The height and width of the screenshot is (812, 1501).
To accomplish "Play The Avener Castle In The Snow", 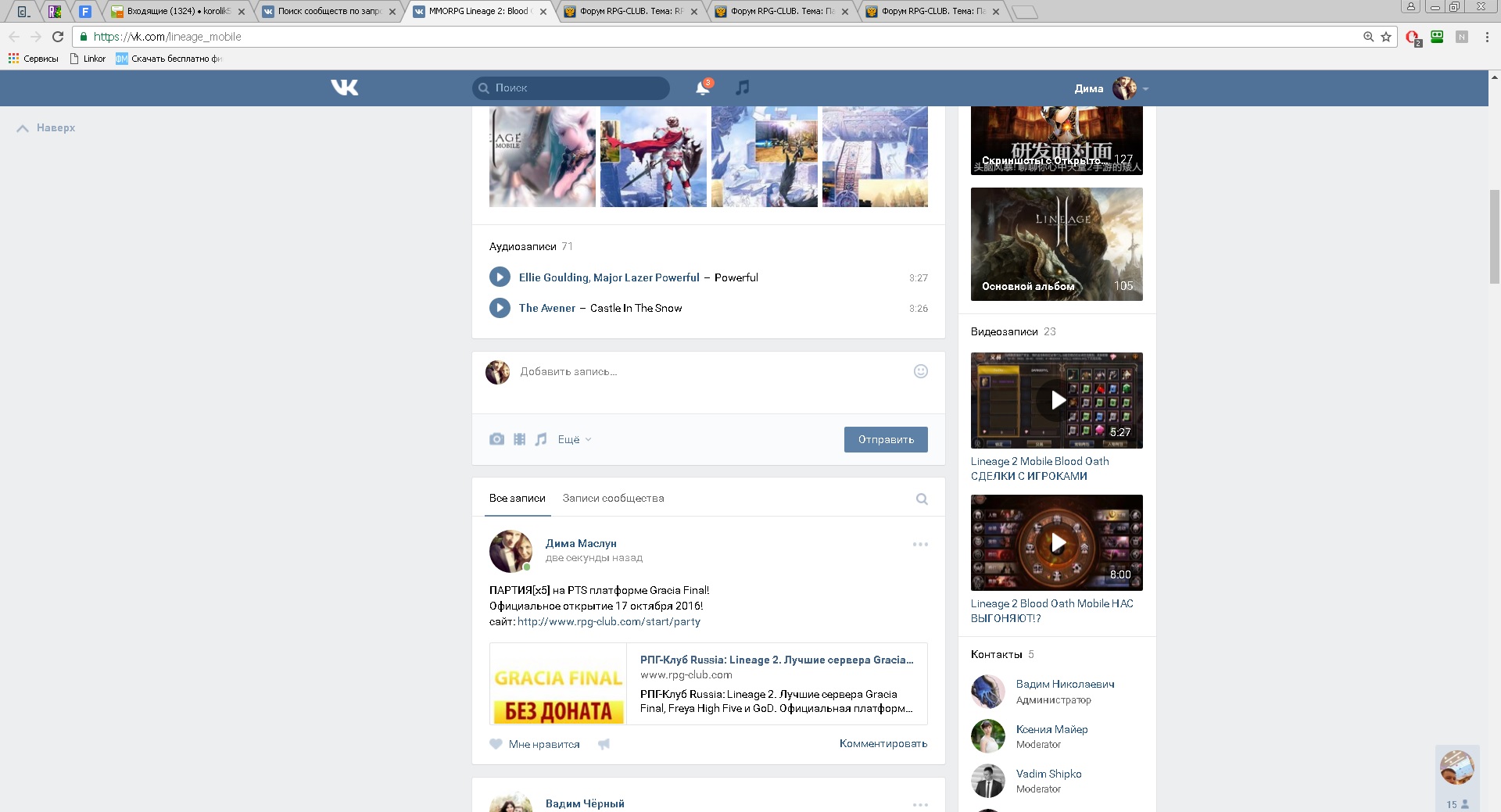I will point(500,308).
